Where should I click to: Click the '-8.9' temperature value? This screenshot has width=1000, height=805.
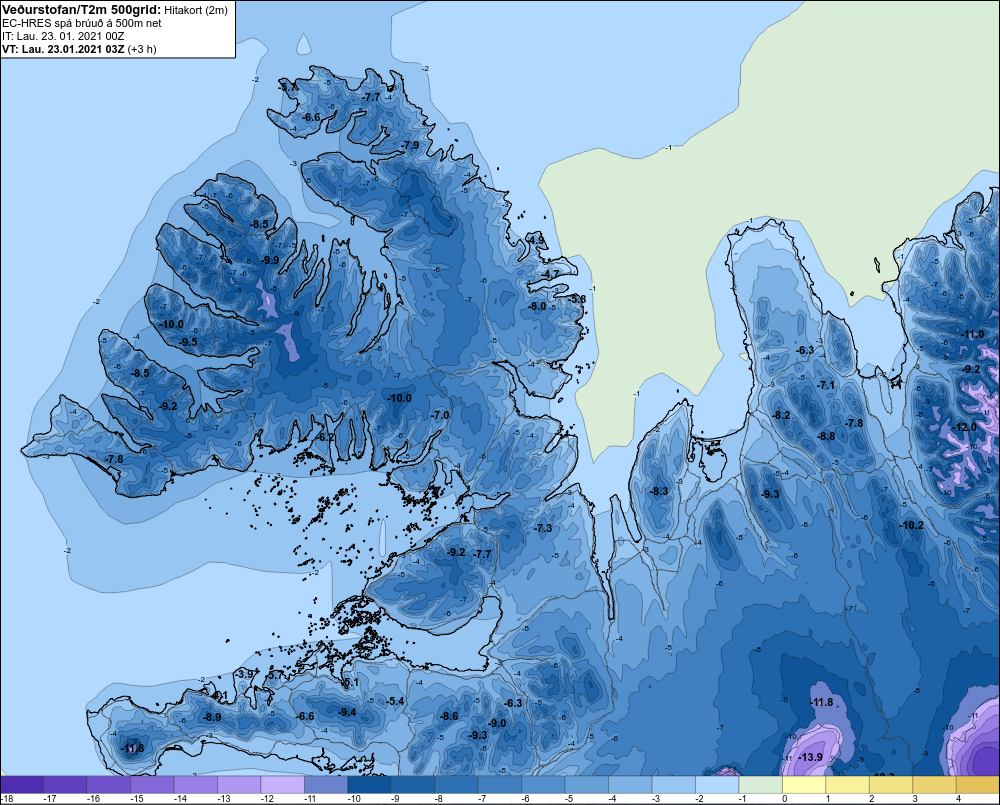pos(212,717)
